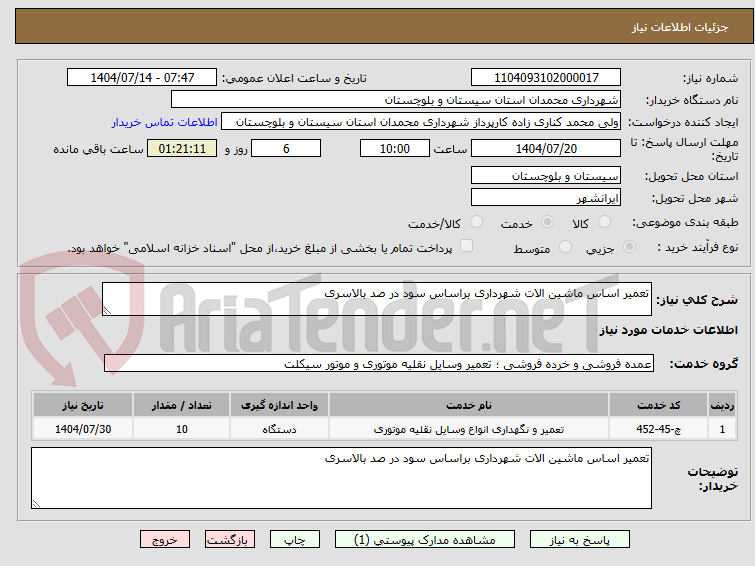The width and height of the screenshot is (755, 566).
Task: Click the واحد اندازه گیری column header
Action: tap(279, 405)
